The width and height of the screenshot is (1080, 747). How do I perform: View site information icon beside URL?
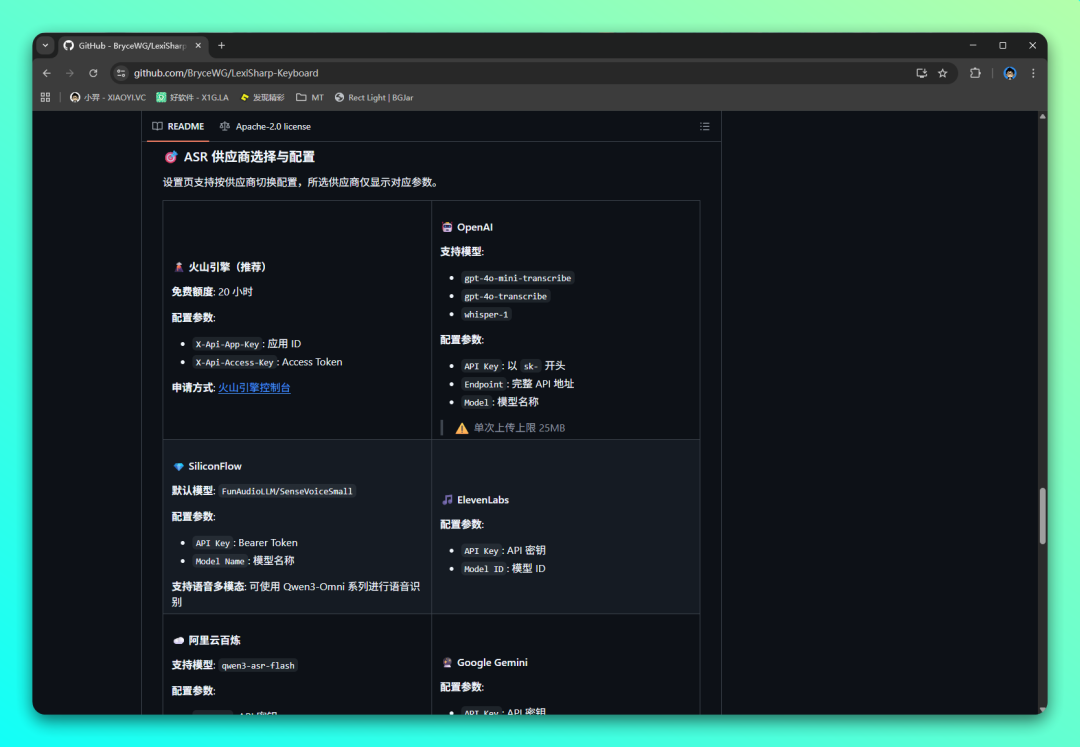click(122, 73)
